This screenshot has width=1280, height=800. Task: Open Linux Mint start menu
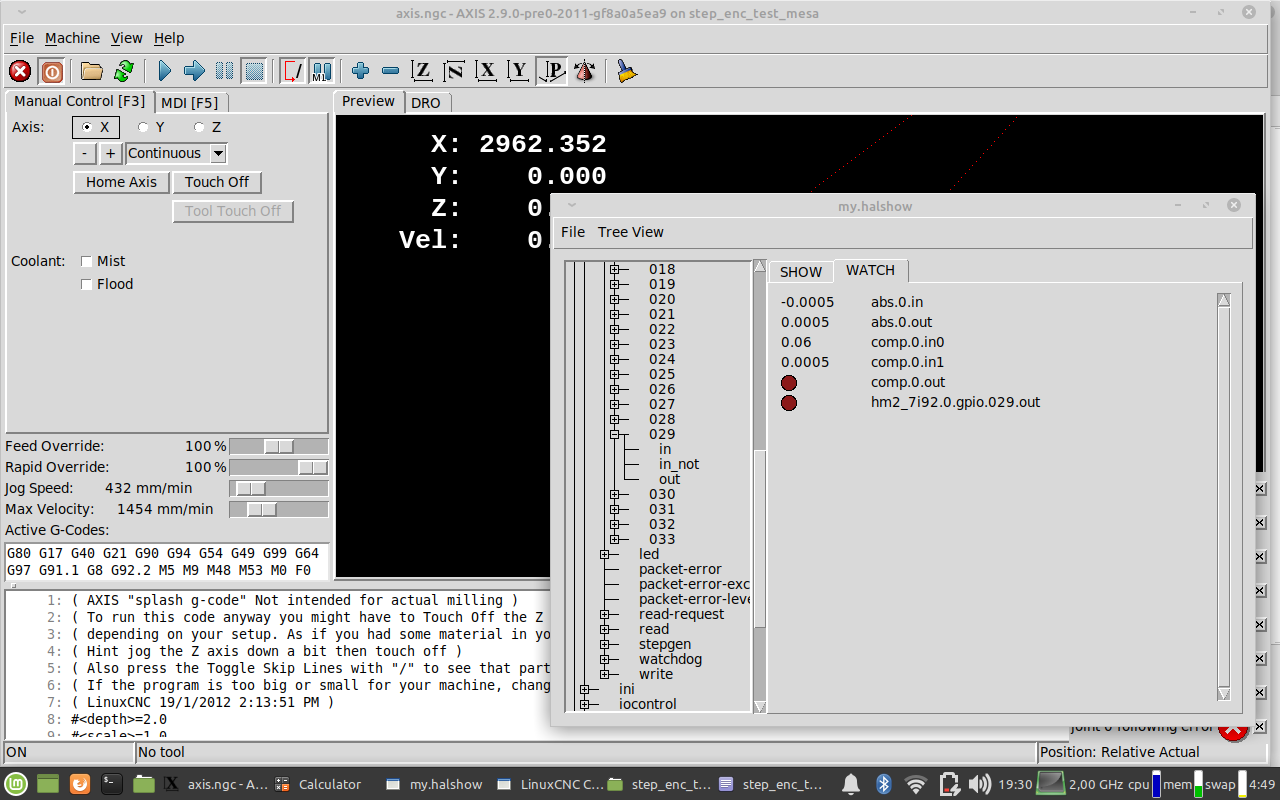click(x=15, y=784)
